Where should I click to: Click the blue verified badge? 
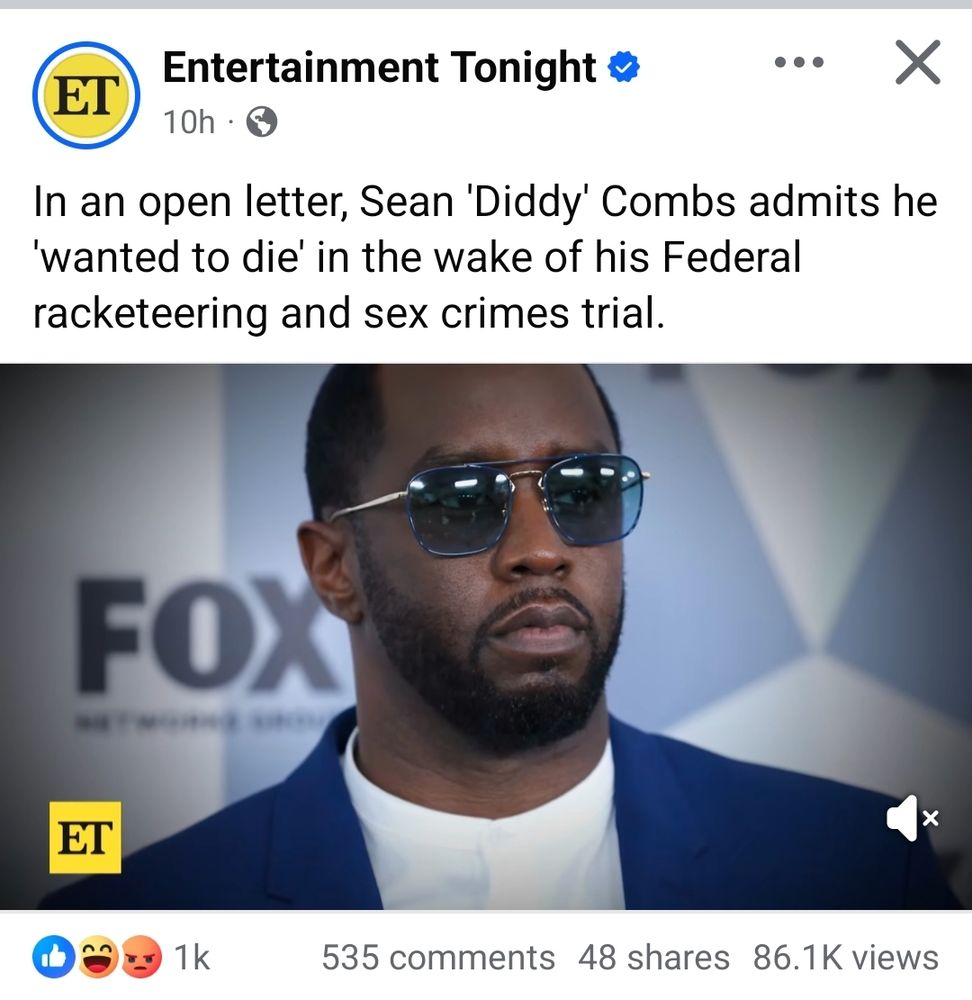(624, 68)
